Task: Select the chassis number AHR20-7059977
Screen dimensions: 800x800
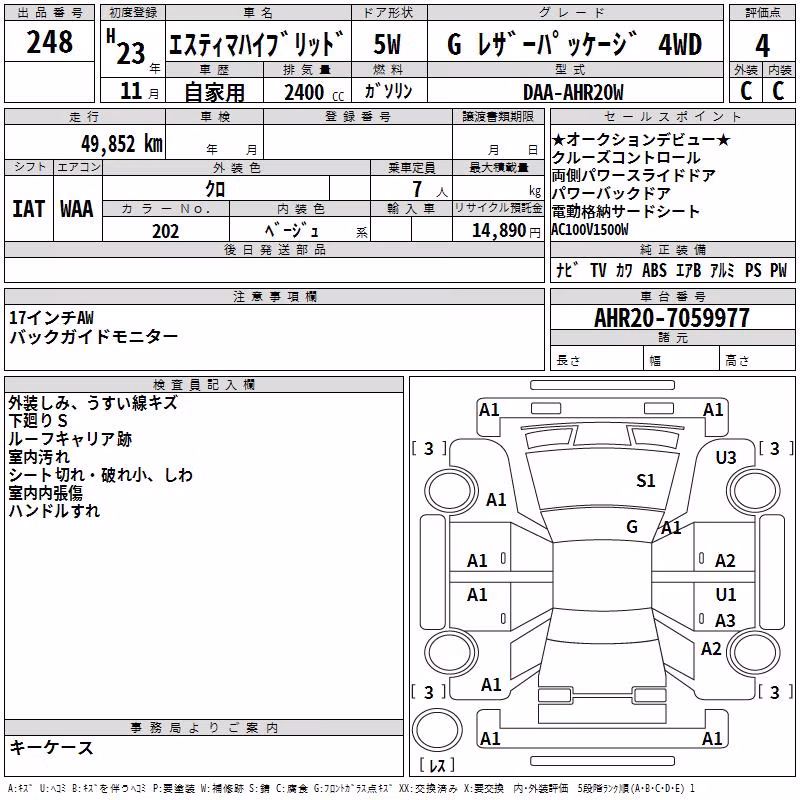Action: click(x=672, y=318)
